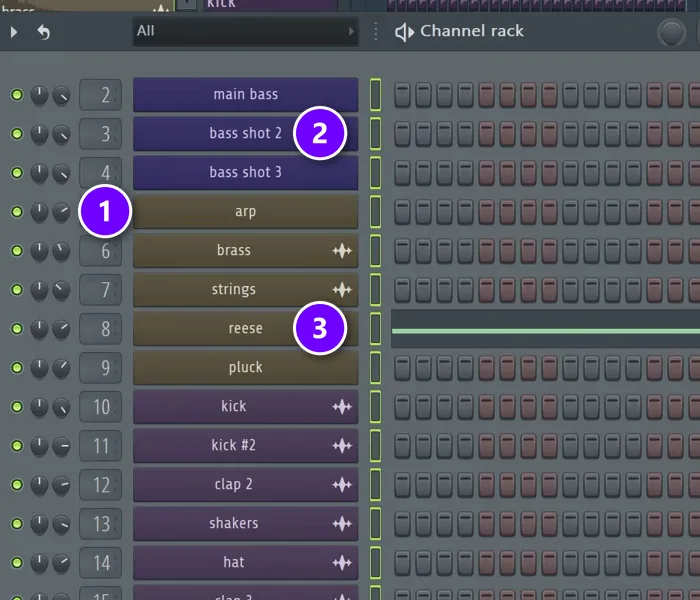Mute the reese channel
This screenshot has width=700, height=600.
point(17,329)
